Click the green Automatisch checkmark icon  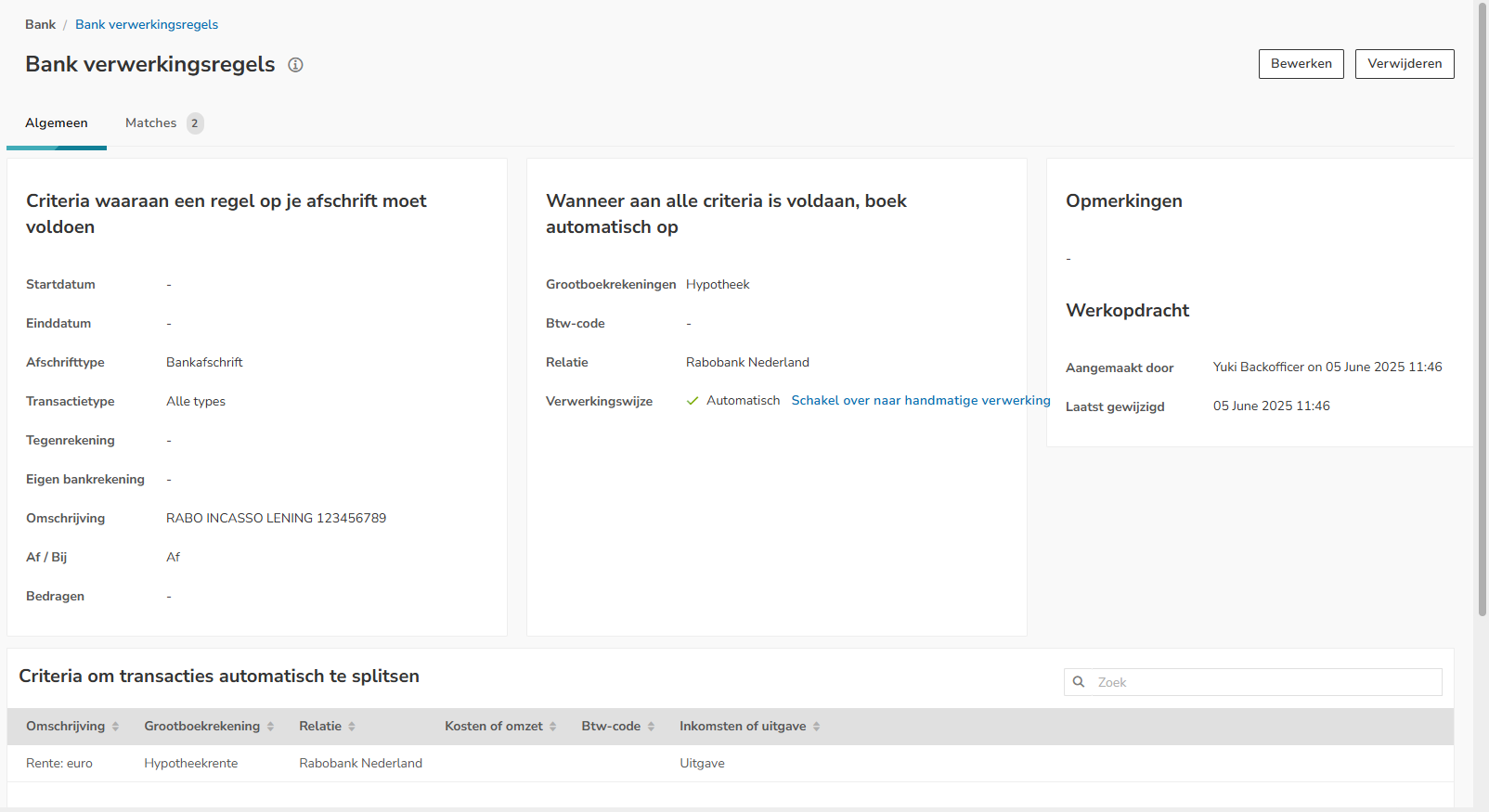coord(693,401)
